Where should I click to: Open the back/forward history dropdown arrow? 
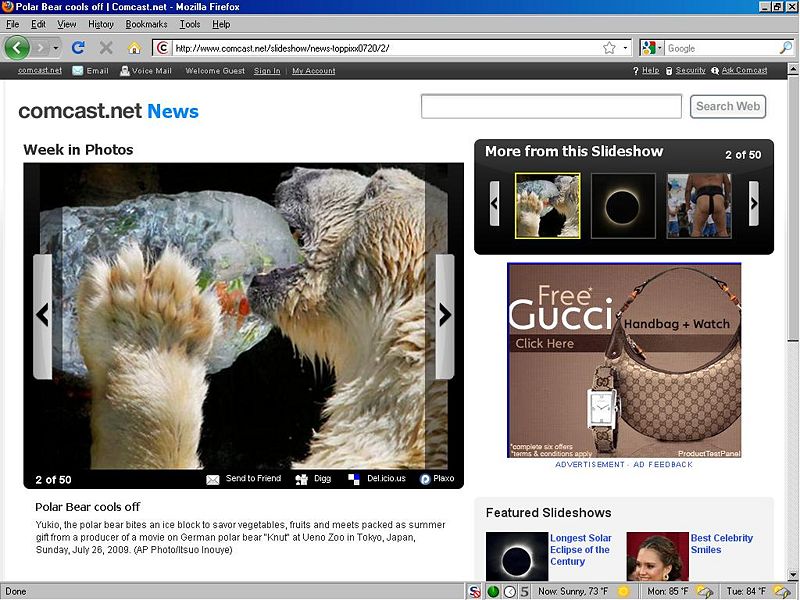(x=56, y=47)
